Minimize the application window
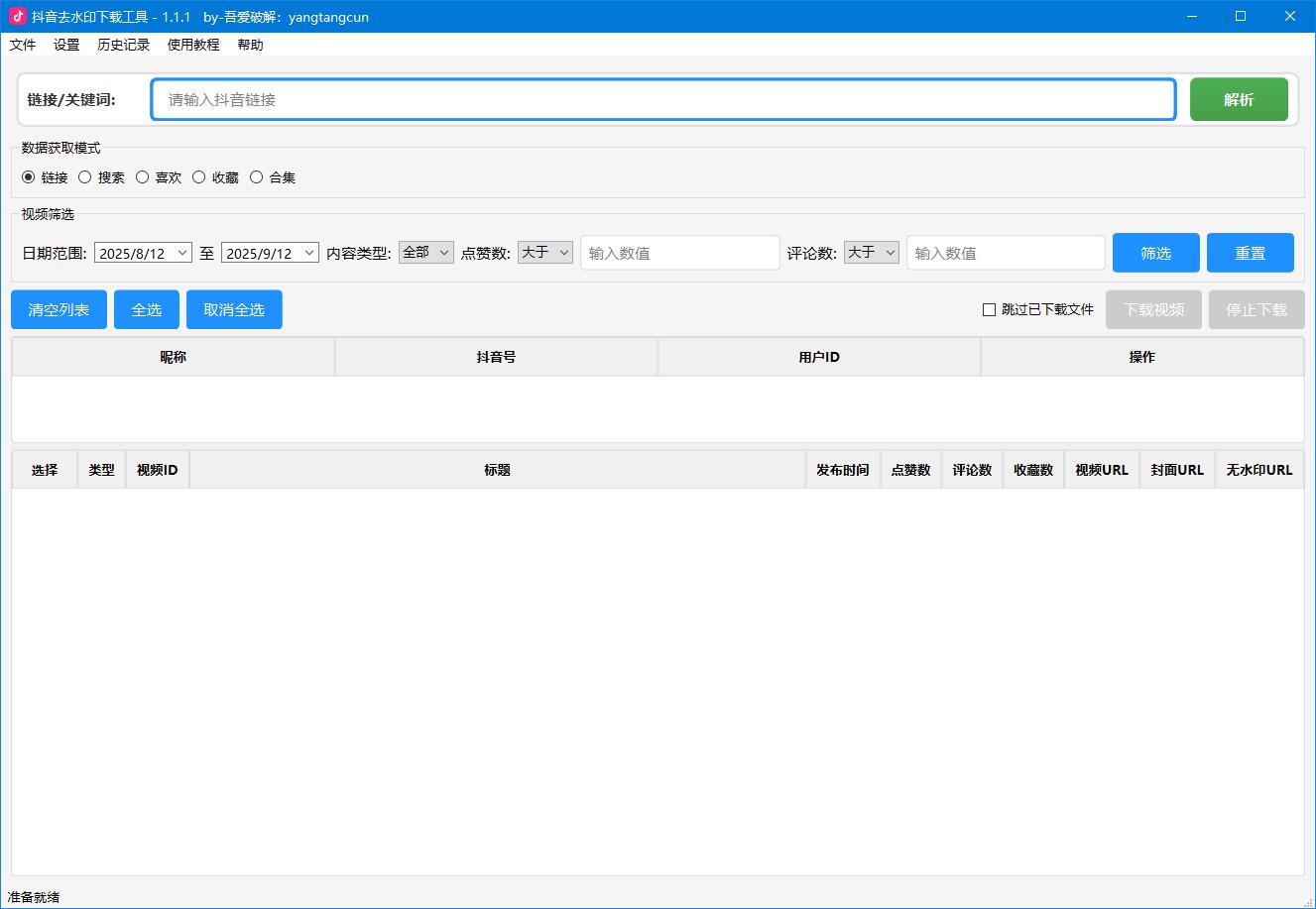 click(x=1193, y=16)
